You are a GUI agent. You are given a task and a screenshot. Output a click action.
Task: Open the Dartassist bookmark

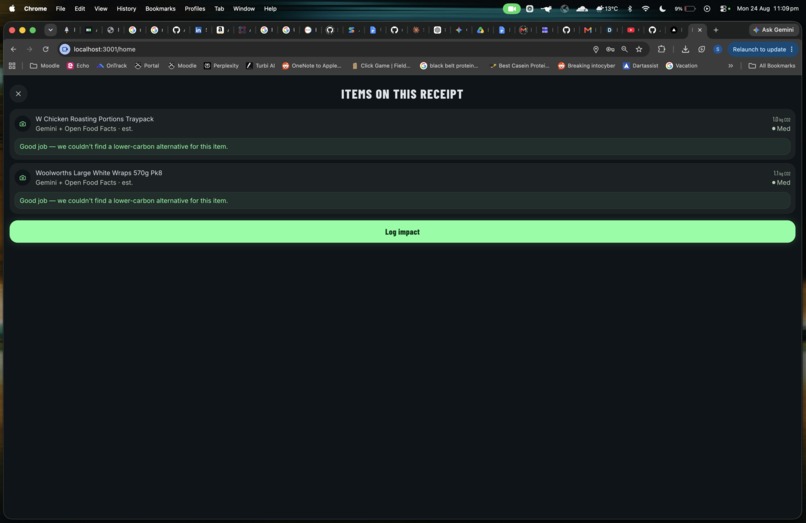click(x=640, y=66)
